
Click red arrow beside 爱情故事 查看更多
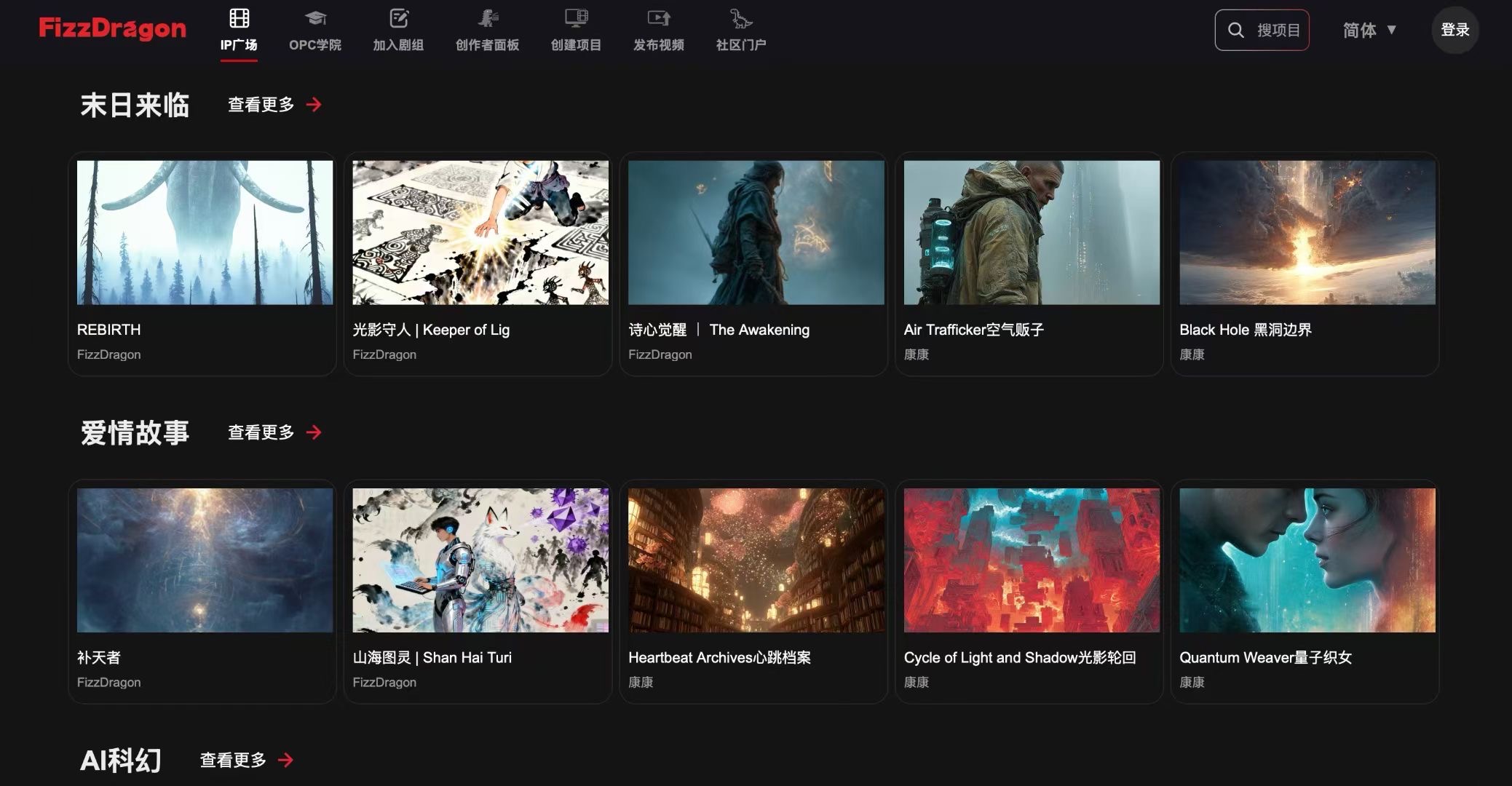[x=314, y=432]
